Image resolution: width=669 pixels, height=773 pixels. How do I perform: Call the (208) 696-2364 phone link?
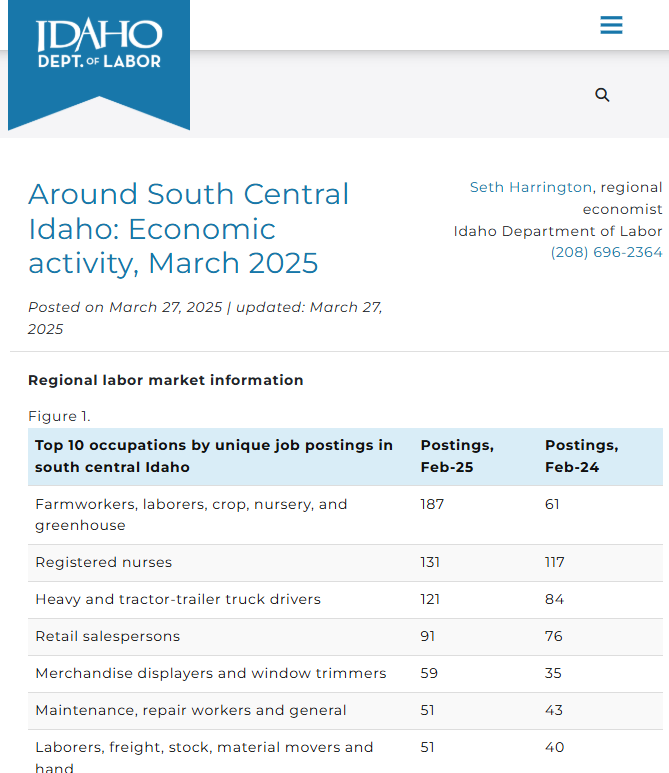[x=606, y=252]
